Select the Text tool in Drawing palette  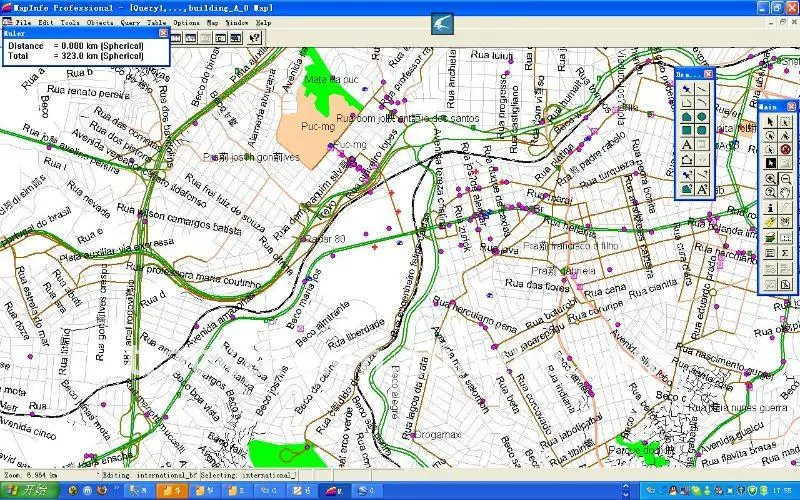(x=687, y=145)
